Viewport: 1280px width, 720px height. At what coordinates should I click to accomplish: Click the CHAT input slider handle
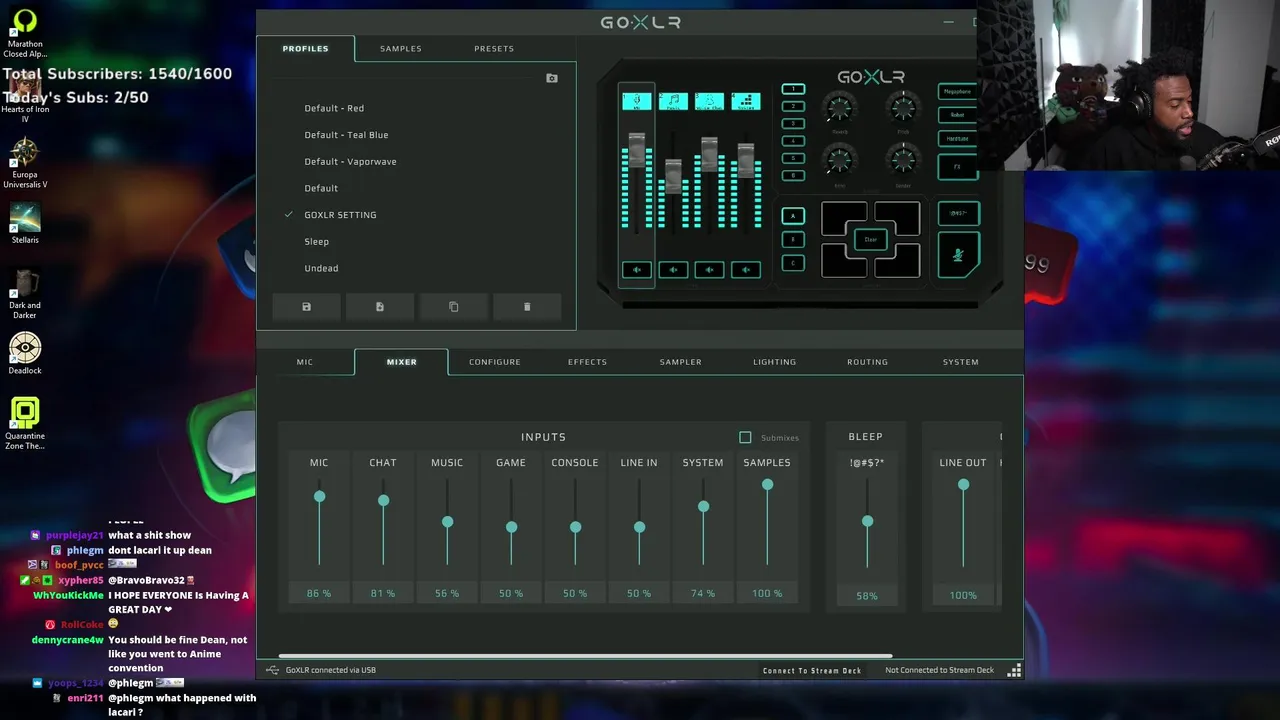coord(383,501)
